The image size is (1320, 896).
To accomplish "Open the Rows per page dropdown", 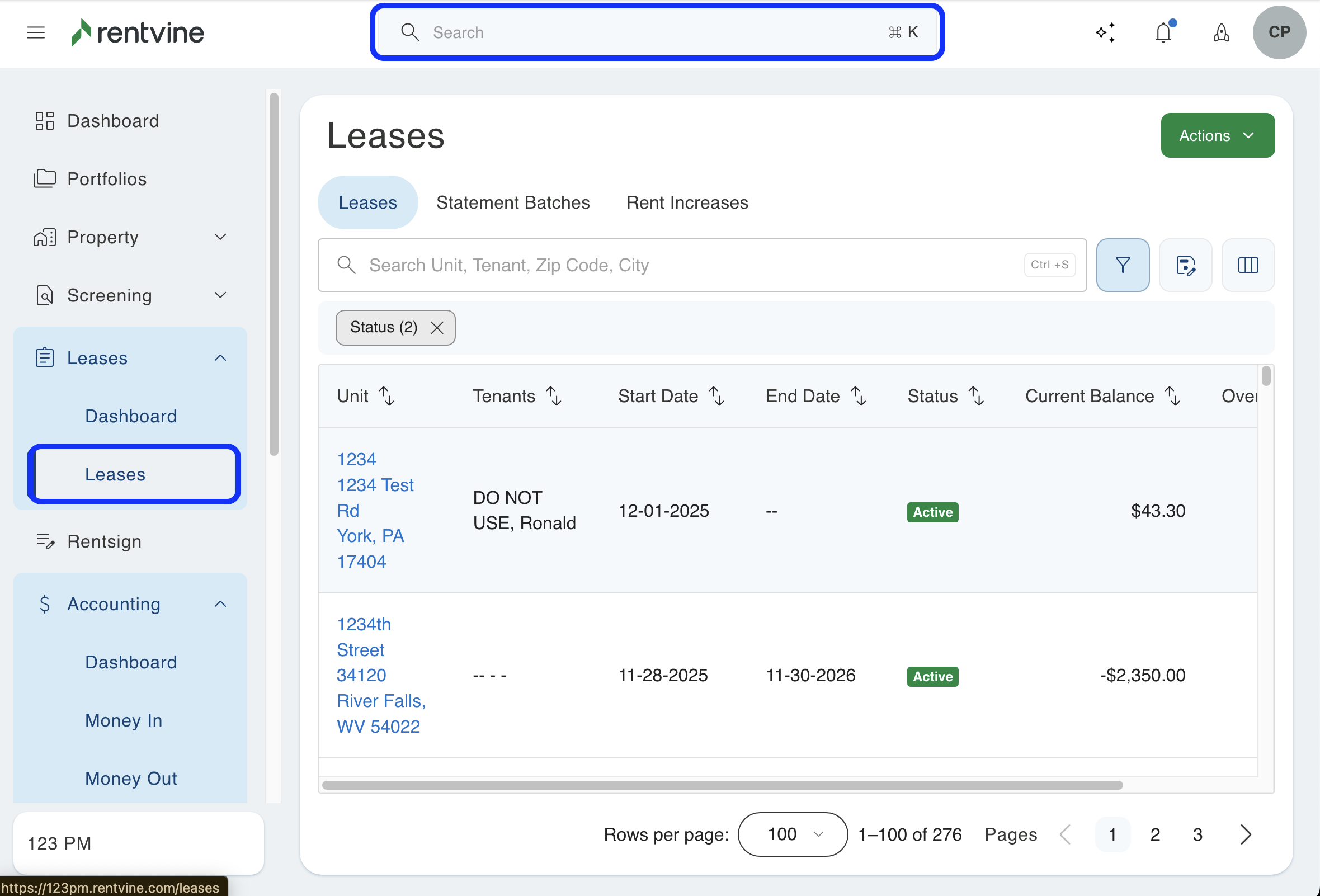I will click(793, 834).
